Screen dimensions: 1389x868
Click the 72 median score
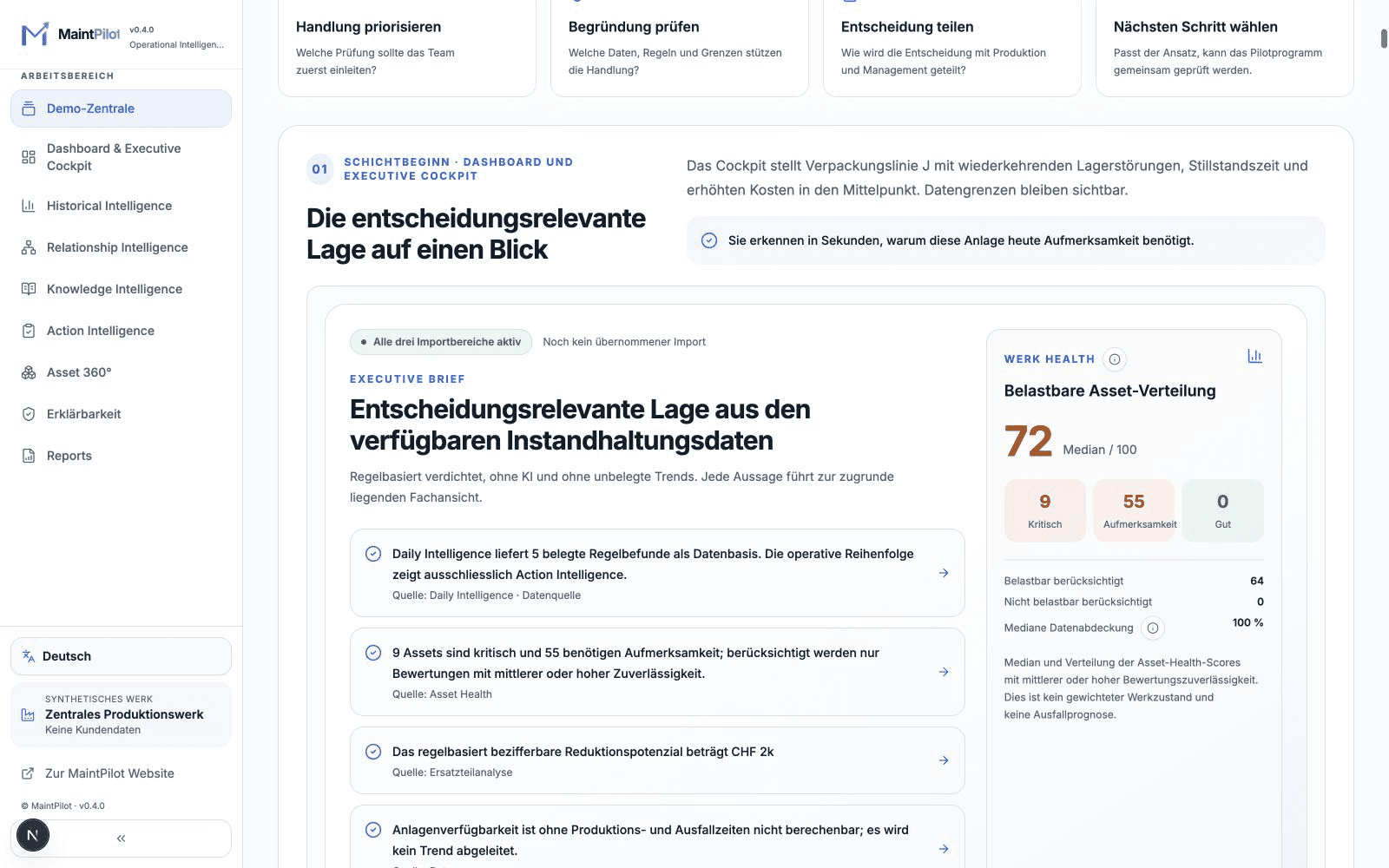click(1029, 441)
